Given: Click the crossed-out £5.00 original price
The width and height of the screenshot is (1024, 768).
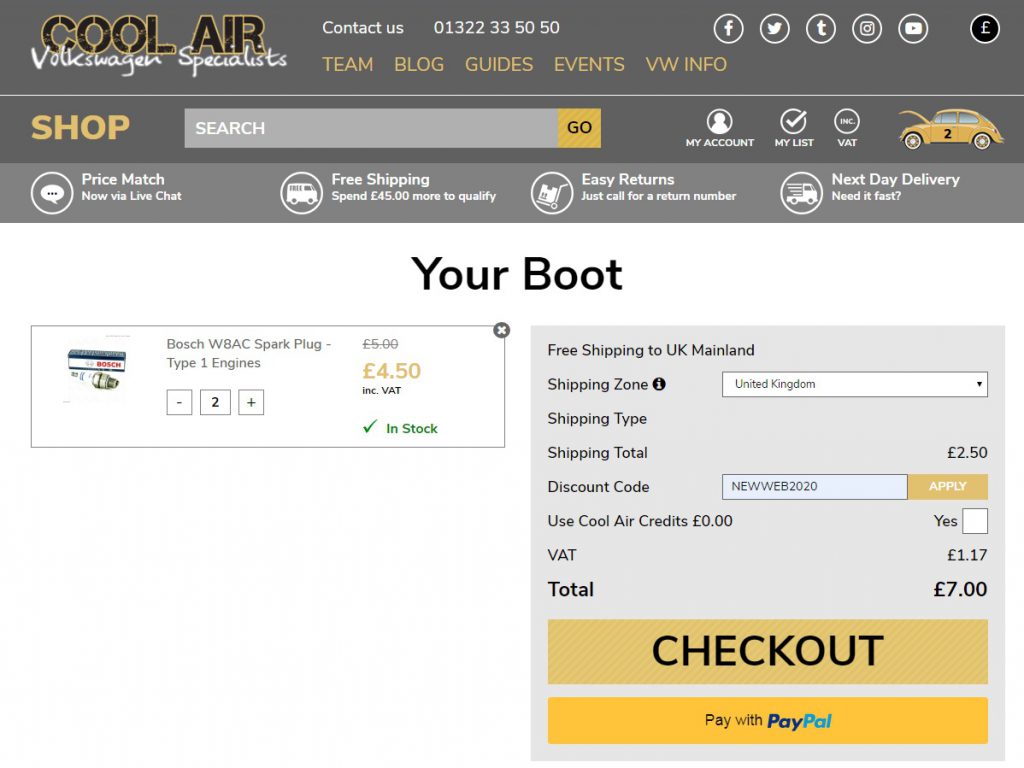Looking at the screenshot, I should click(380, 344).
